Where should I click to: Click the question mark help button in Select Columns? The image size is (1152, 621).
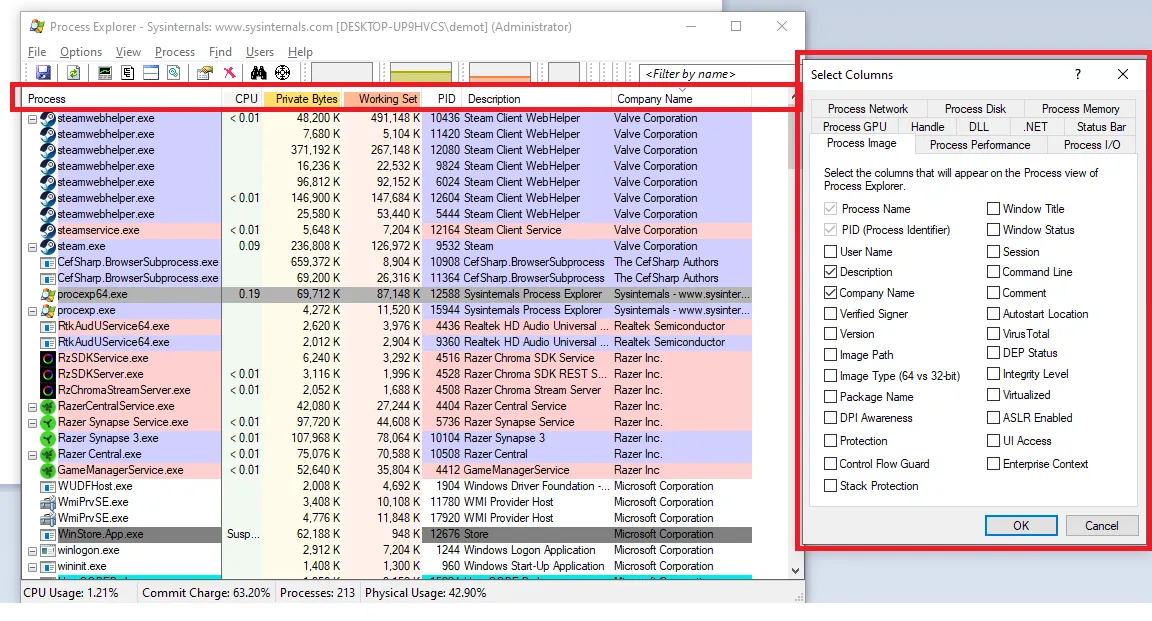pyautogui.click(x=1078, y=74)
